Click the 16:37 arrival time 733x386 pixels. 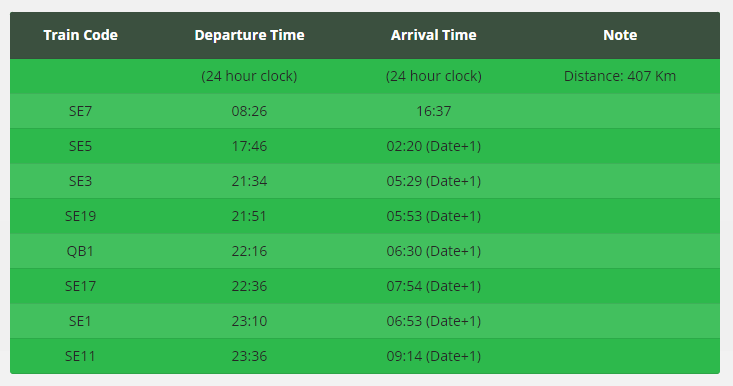(433, 111)
